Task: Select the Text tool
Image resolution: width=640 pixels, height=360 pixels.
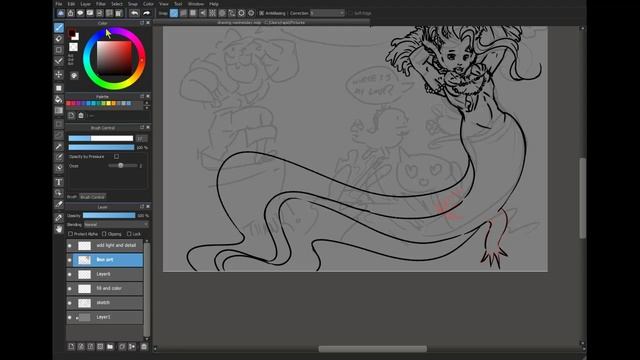Action: coord(59,182)
